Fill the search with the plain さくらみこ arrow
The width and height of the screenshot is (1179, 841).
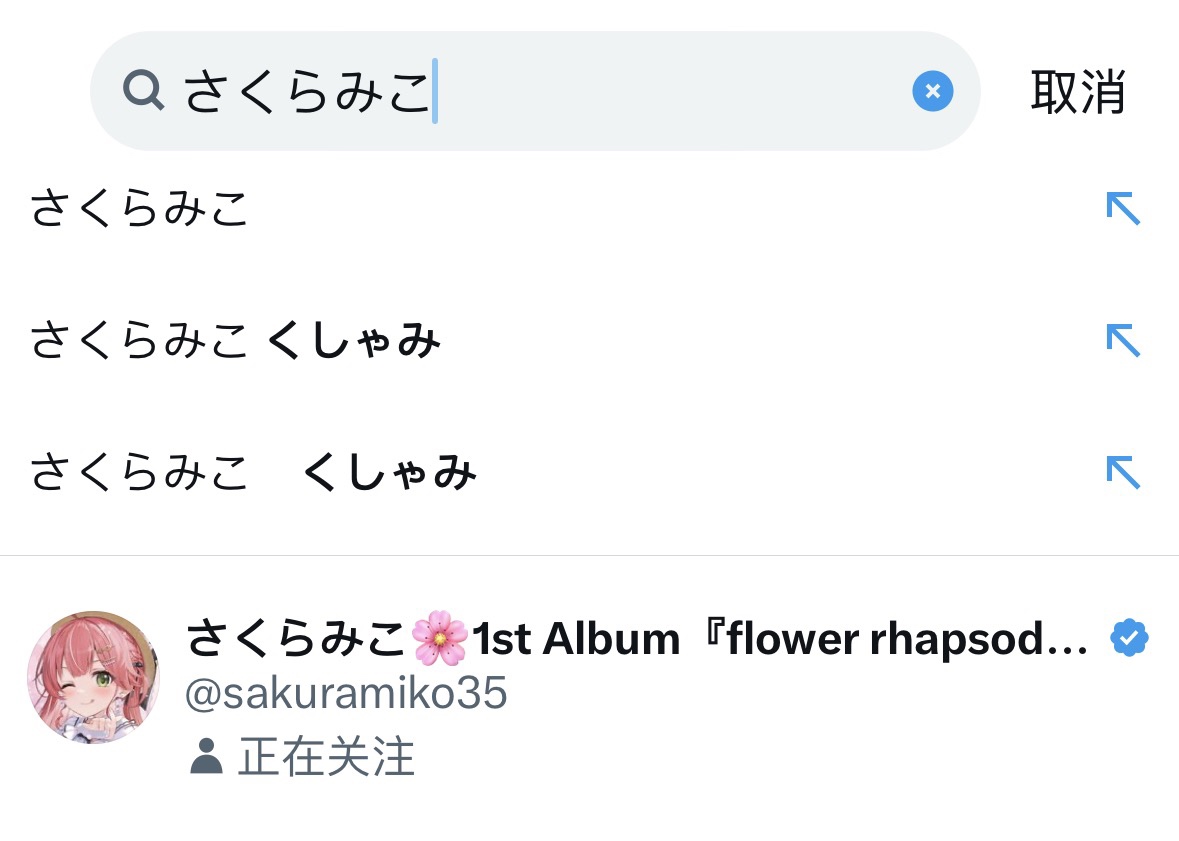point(1123,209)
